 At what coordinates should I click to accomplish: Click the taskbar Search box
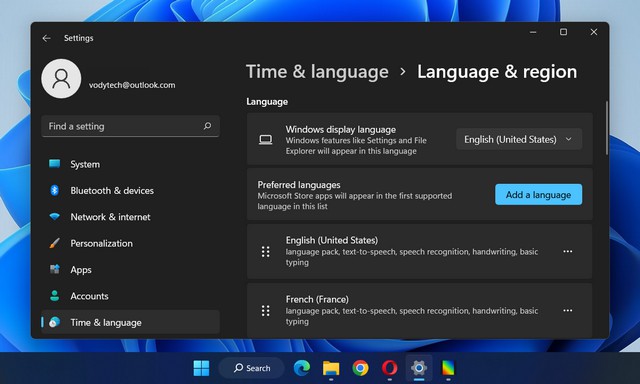(x=252, y=368)
